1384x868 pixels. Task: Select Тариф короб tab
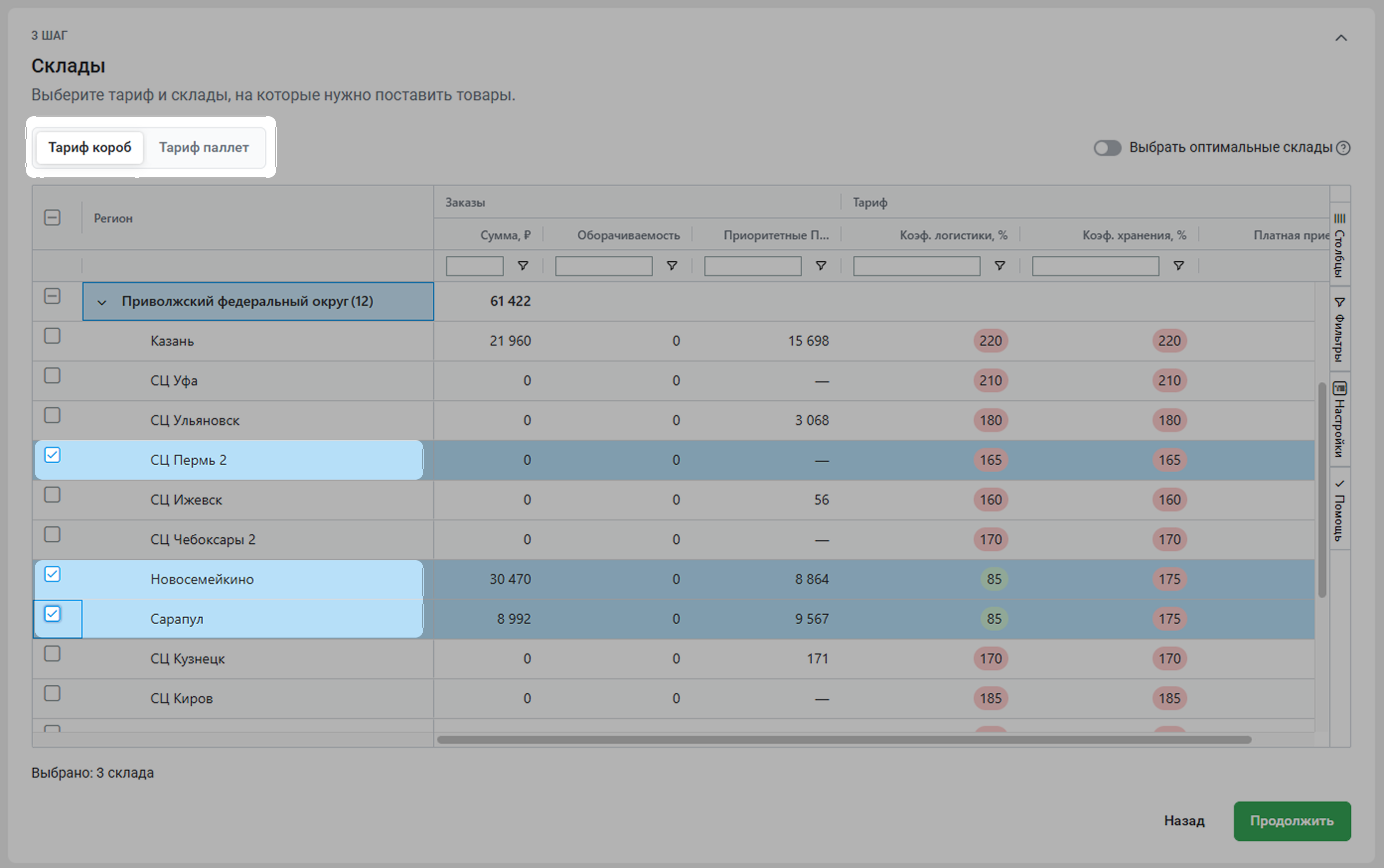click(89, 147)
